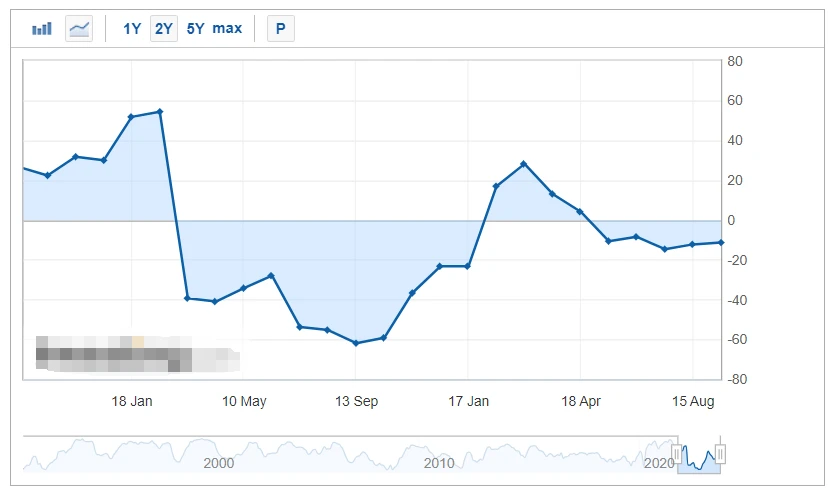Choose the 2Y time range
The image size is (839, 495).
coord(164,28)
